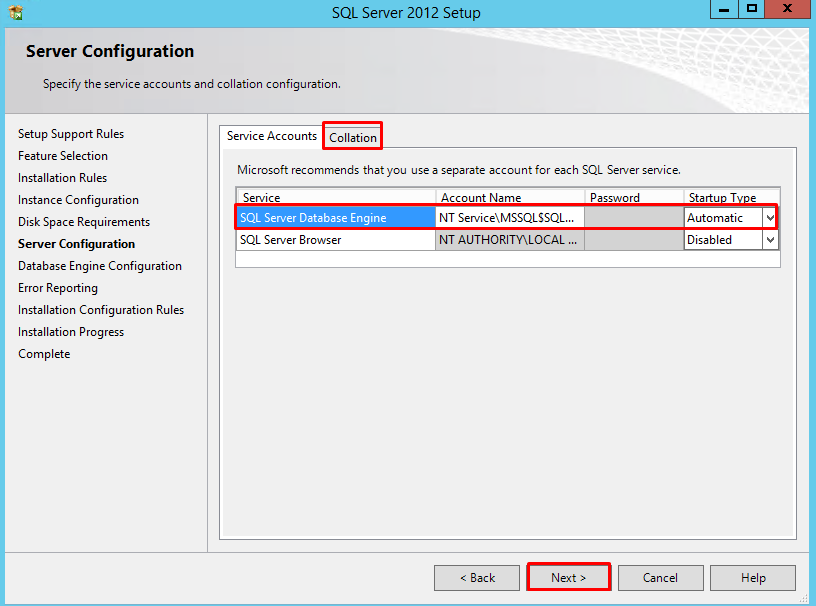Select Installation Progress step in sidebar
816x606 pixels.
tap(71, 332)
